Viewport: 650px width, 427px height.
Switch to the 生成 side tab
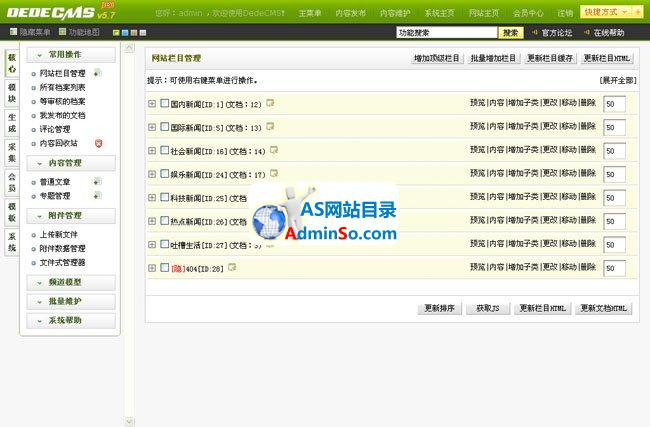(12, 123)
